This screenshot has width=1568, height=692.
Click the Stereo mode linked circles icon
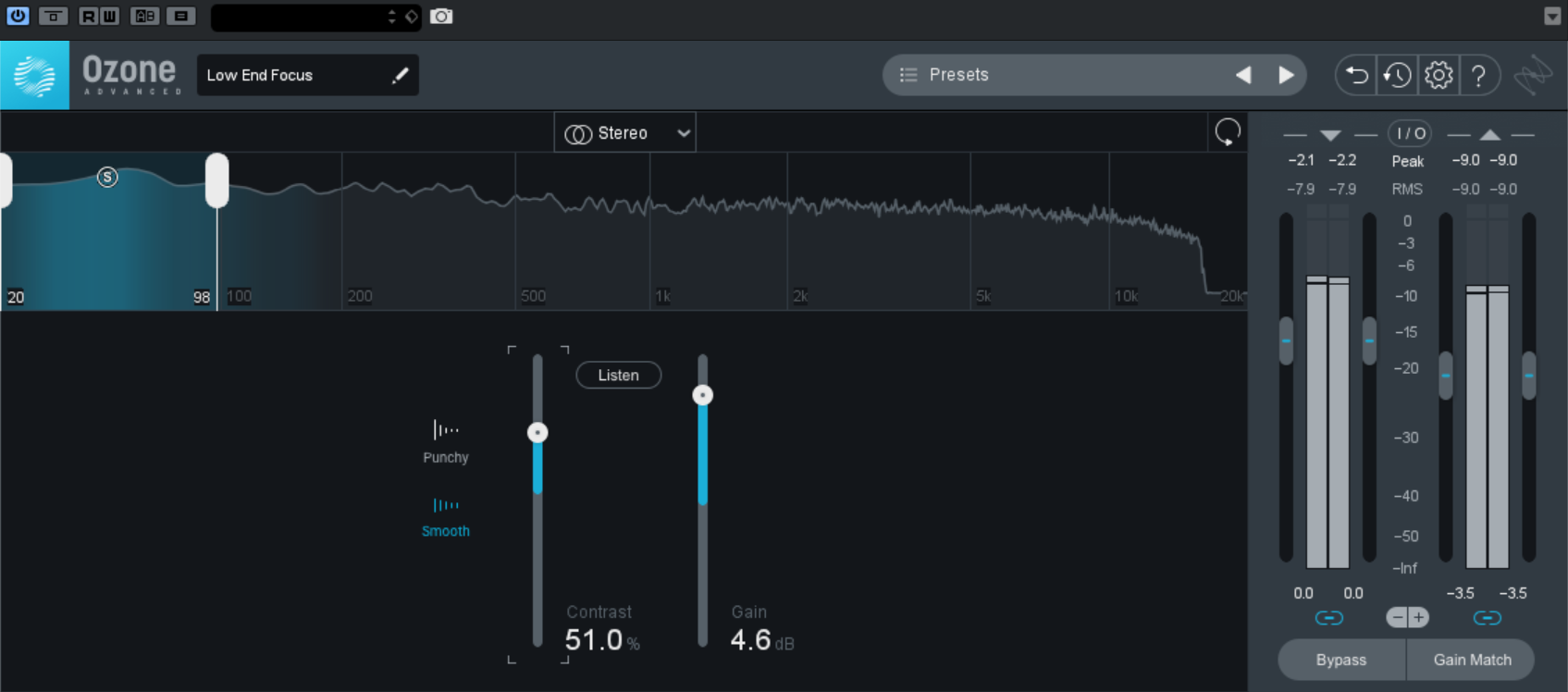[578, 134]
